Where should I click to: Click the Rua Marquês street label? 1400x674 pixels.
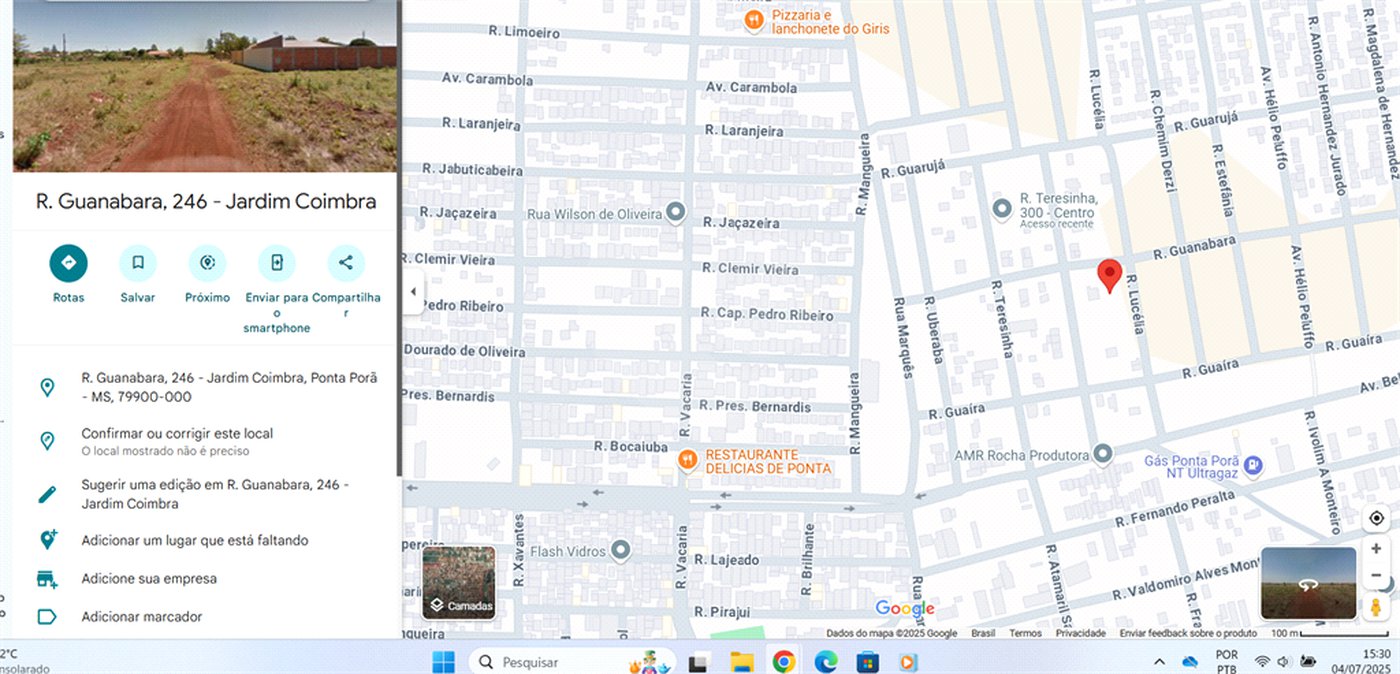click(902, 337)
